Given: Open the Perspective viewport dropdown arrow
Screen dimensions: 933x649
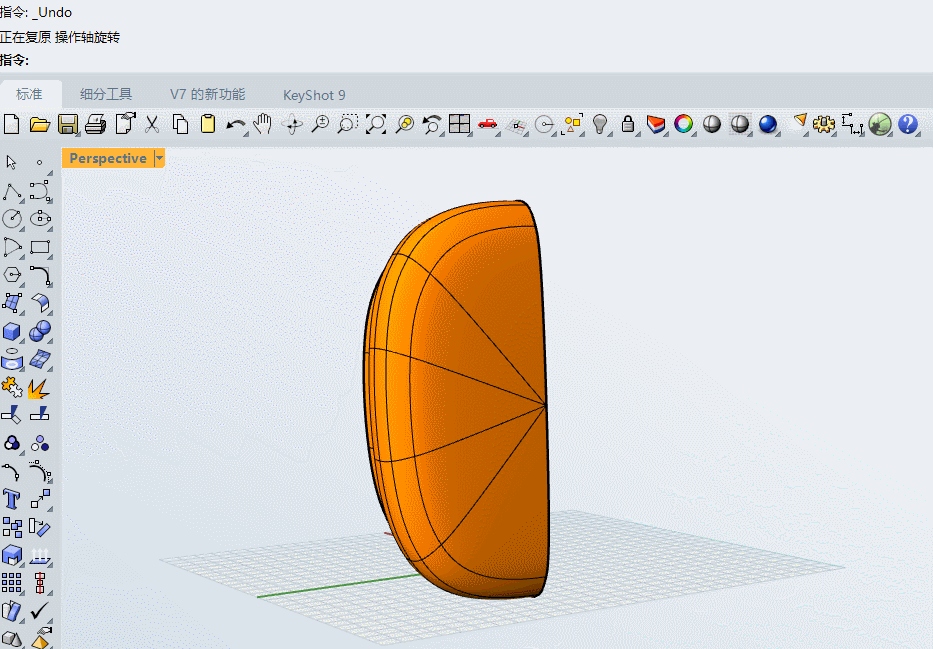Looking at the screenshot, I should tap(159, 158).
